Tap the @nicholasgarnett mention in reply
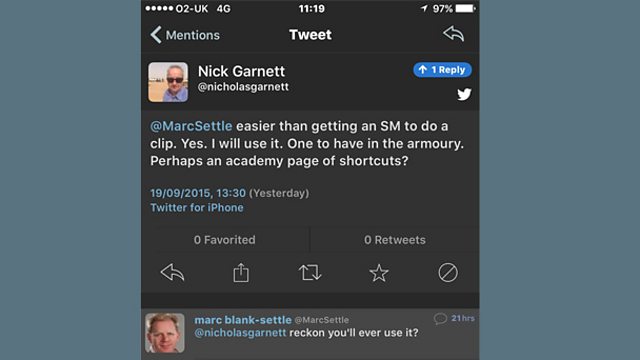This screenshot has height=360, width=640. [240, 333]
